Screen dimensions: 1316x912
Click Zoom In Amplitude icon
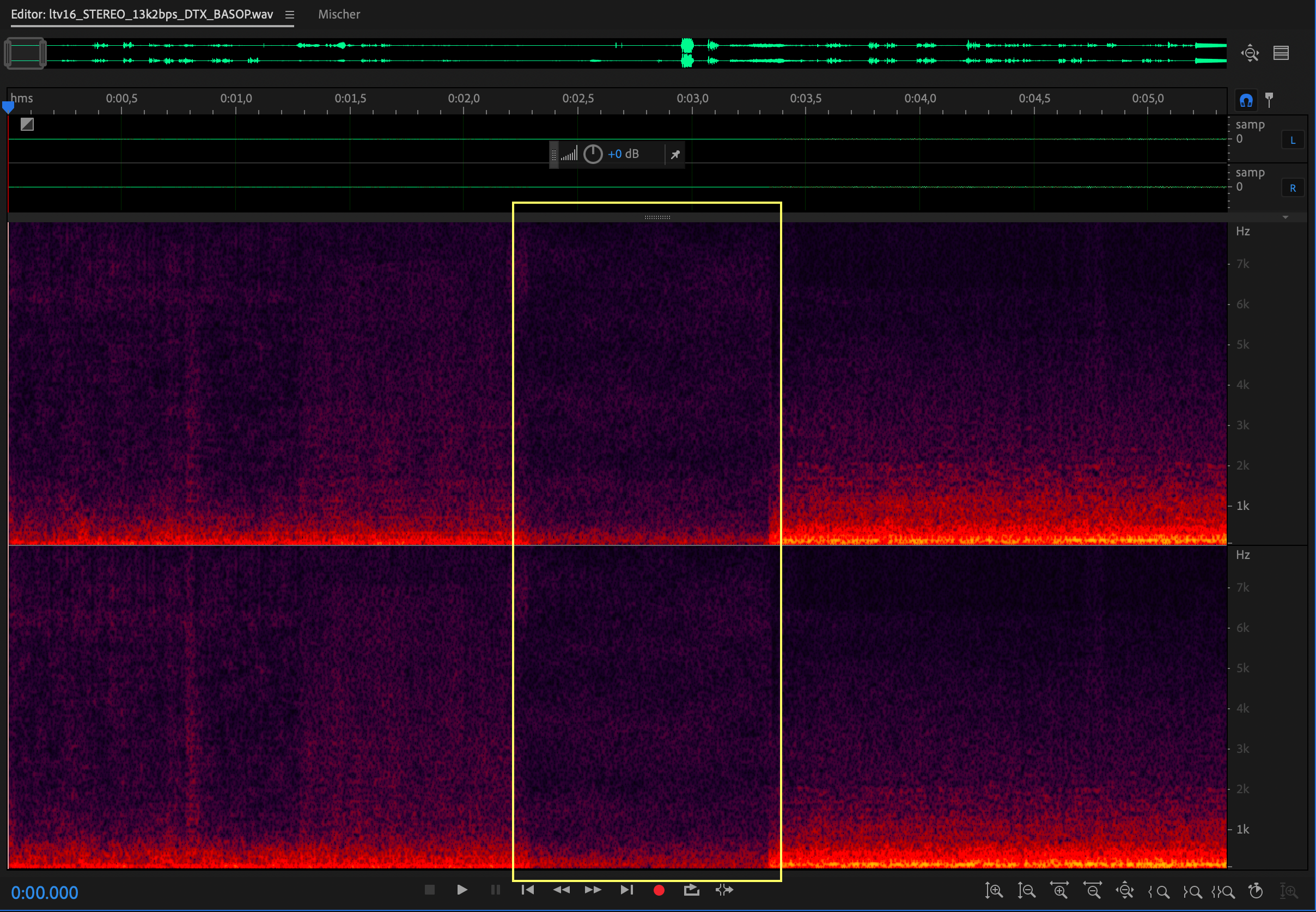[x=994, y=890]
